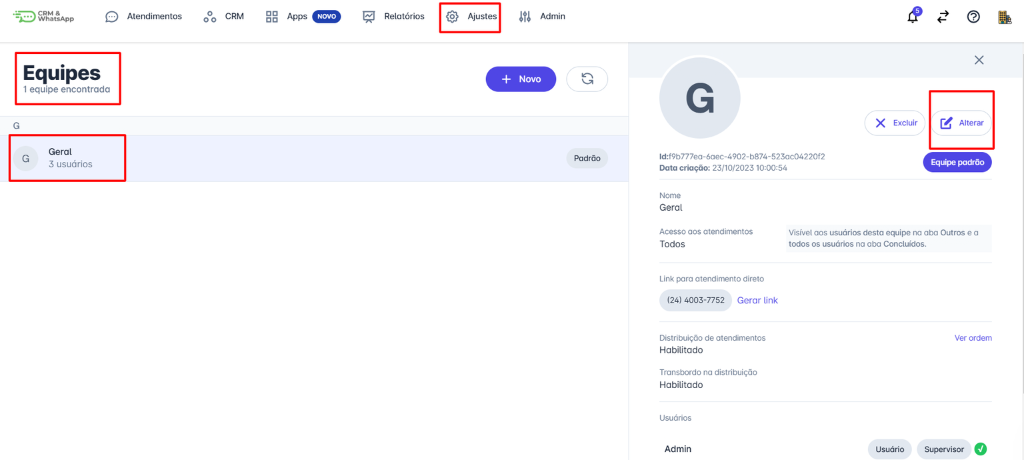Click the transfer arrows icon
Image resolution: width=1024 pixels, height=460 pixels.
(942, 17)
